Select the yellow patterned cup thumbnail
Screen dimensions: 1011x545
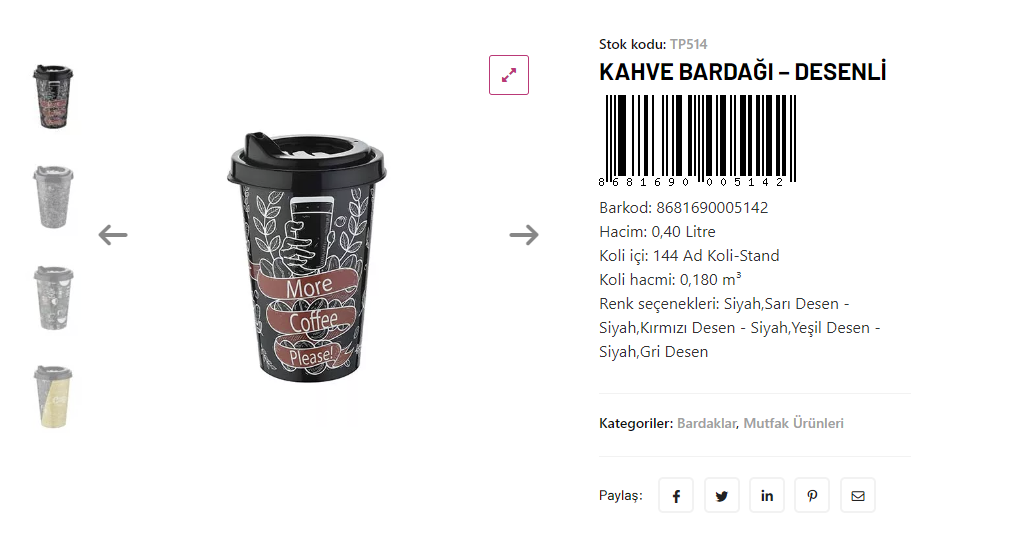(53, 397)
